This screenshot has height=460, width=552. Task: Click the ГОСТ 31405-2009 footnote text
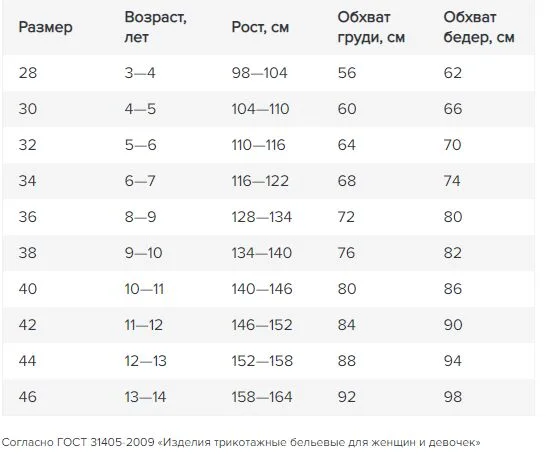241,442
